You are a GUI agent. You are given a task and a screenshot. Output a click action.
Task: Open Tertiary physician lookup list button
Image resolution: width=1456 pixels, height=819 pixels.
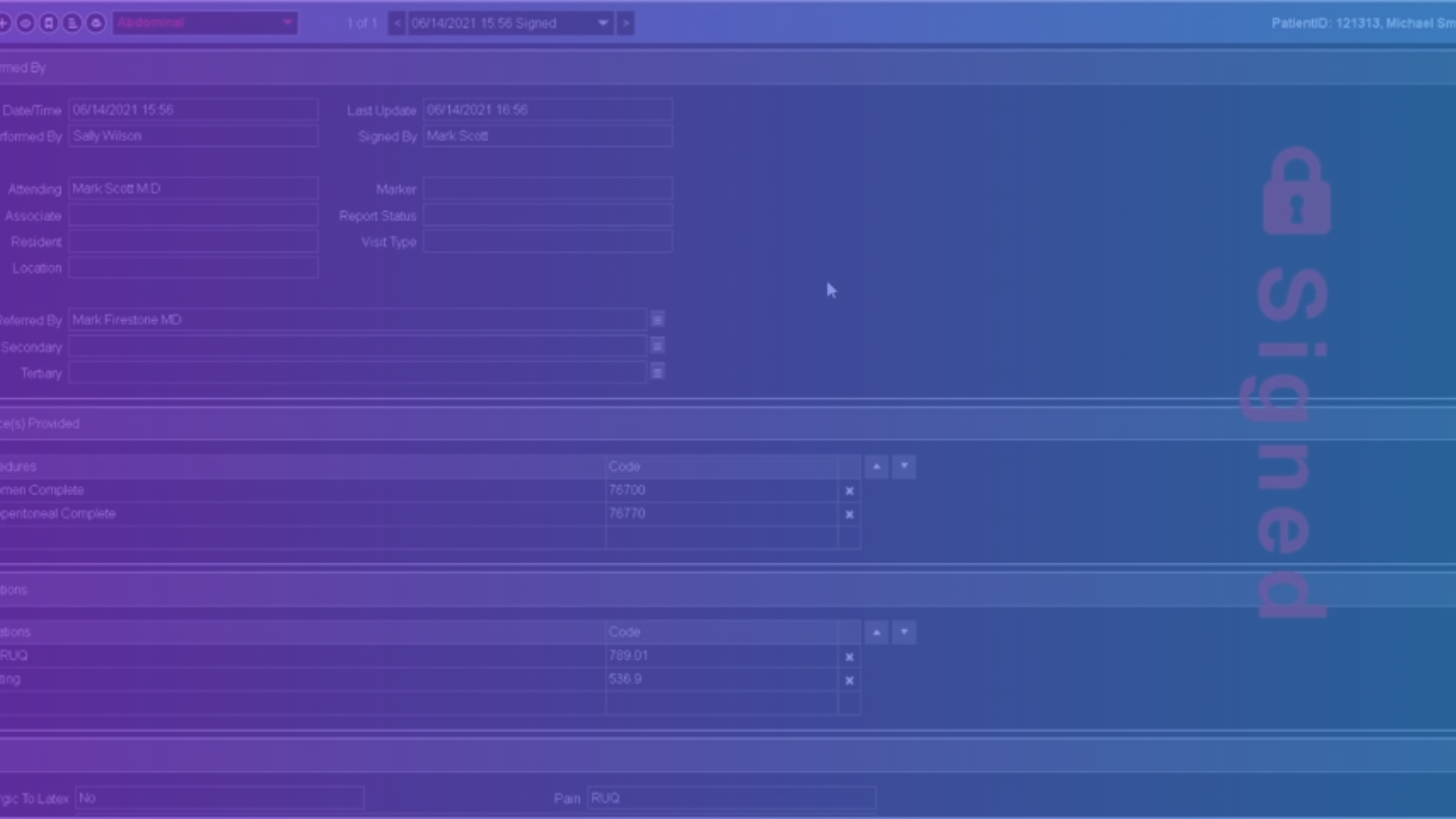pyautogui.click(x=657, y=372)
